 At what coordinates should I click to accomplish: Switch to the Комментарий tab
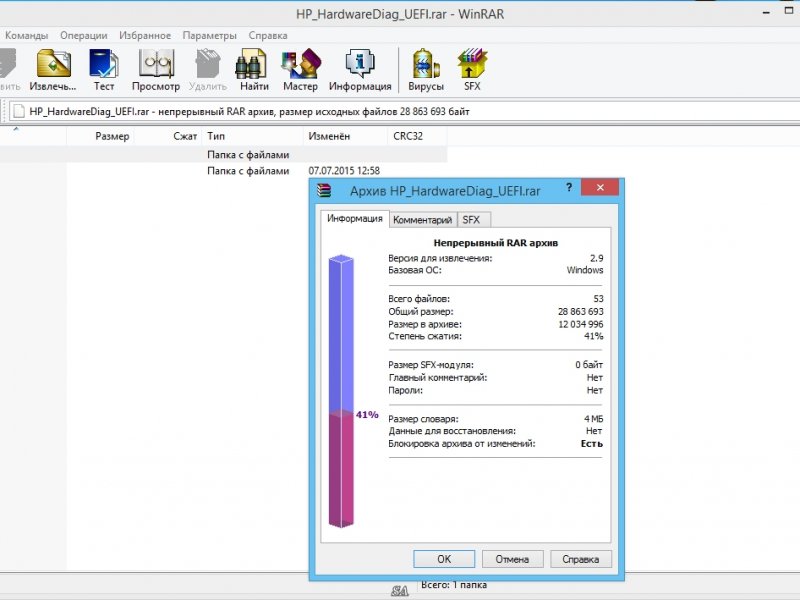(422, 220)
